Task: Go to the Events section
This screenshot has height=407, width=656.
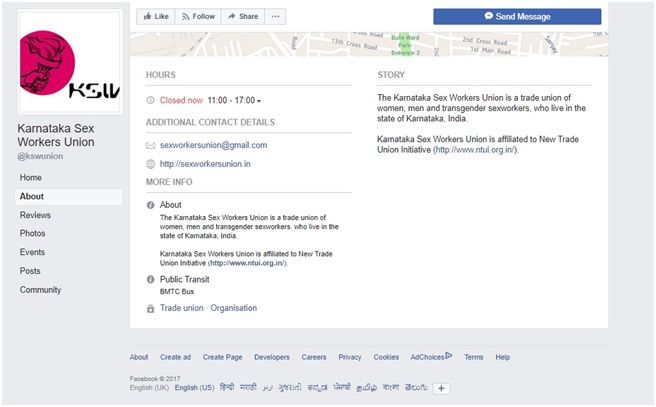Action: (x=33, y=252)
